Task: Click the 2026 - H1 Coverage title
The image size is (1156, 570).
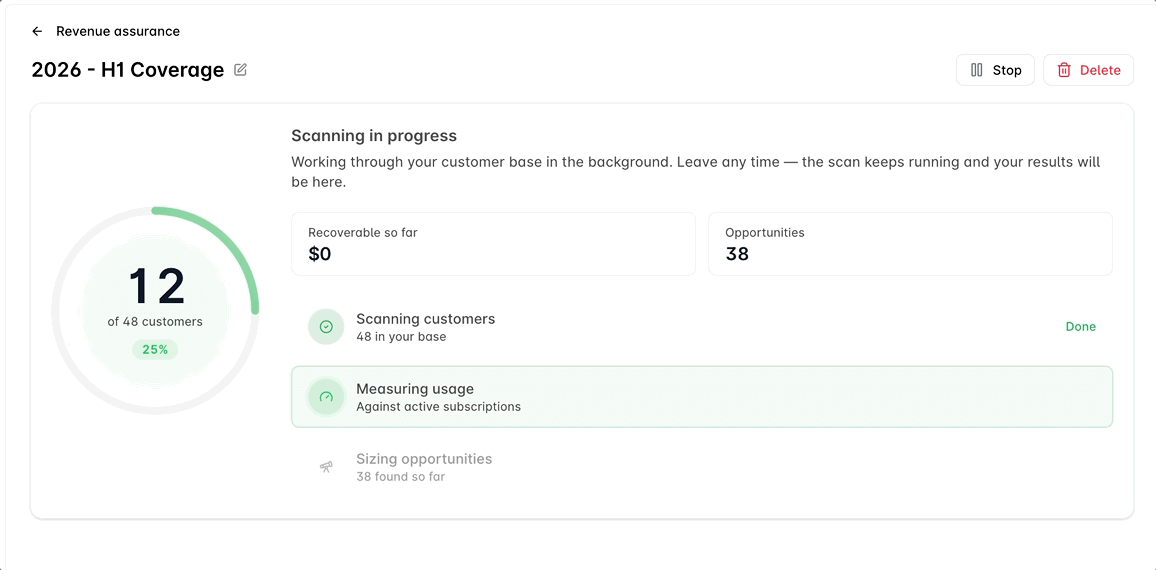Action: coord(128,70)
